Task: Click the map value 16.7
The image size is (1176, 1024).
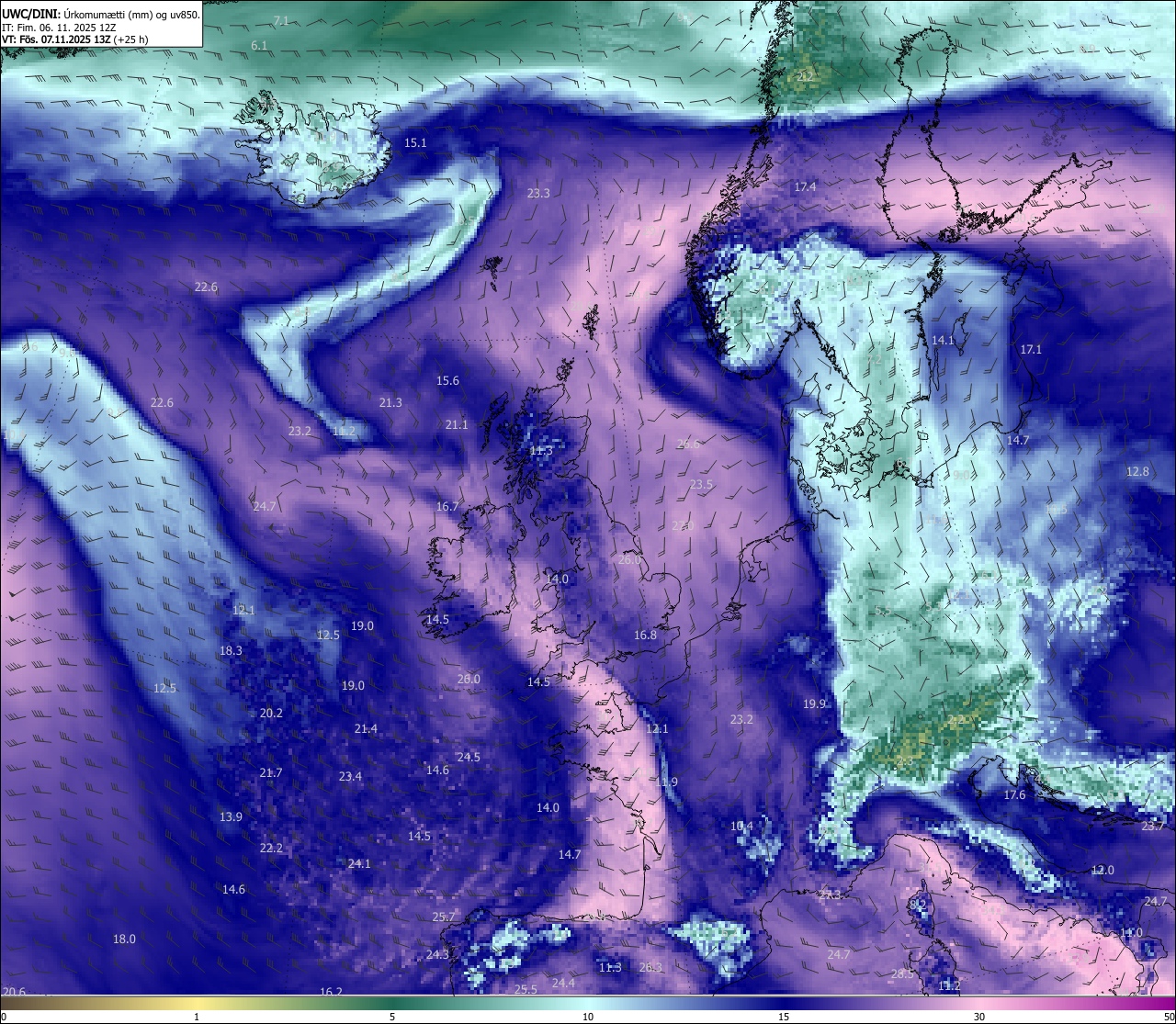Action: [x=447, y=506]
